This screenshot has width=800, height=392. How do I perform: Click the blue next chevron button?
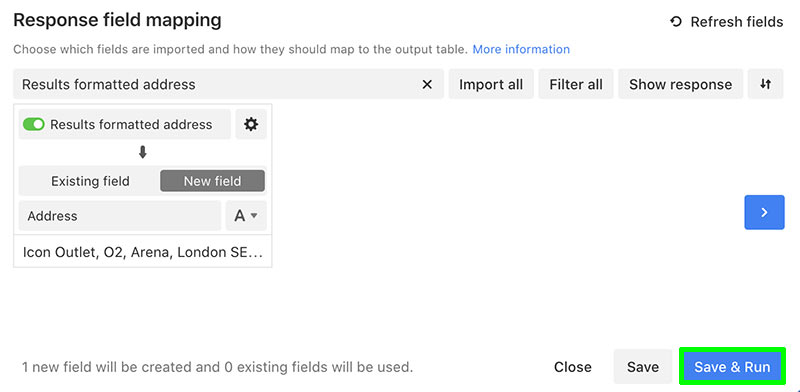[764, 212]
